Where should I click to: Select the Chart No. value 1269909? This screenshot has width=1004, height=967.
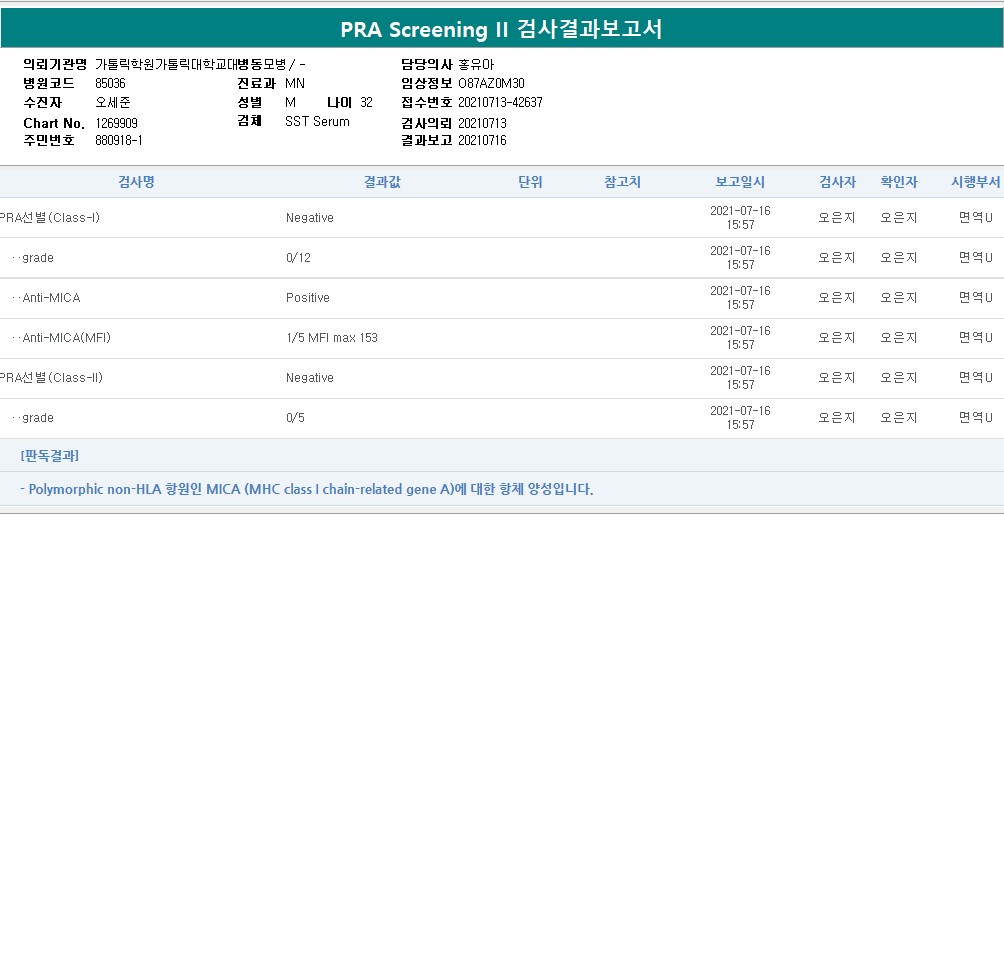117,123
